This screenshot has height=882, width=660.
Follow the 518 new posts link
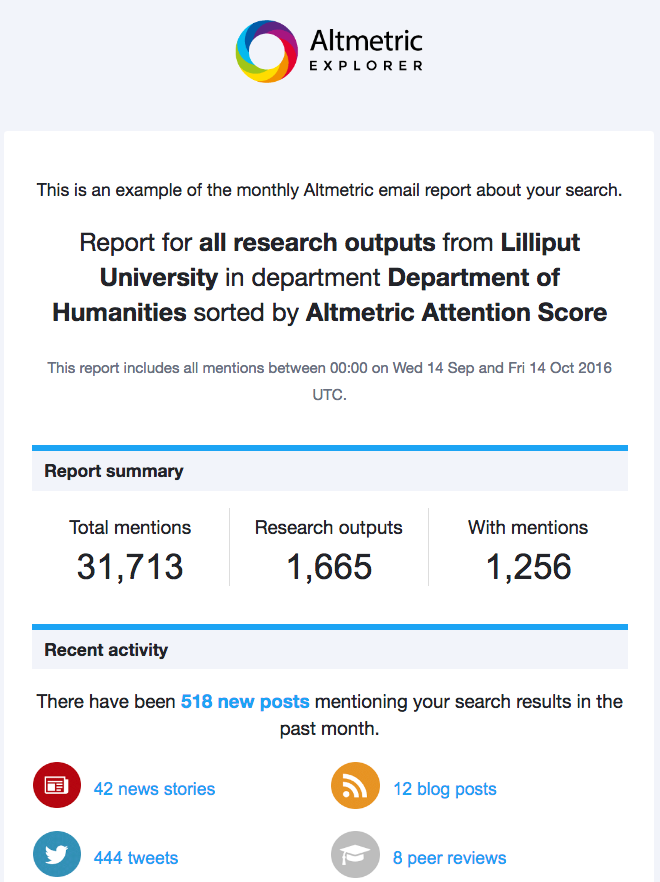(245, 702)
